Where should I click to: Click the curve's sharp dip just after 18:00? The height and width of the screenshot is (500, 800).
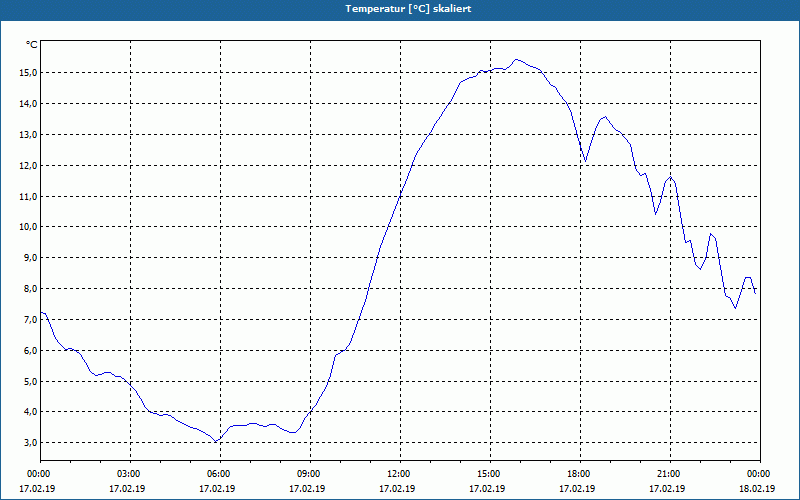pyautogui.click(x=585, y=161)
